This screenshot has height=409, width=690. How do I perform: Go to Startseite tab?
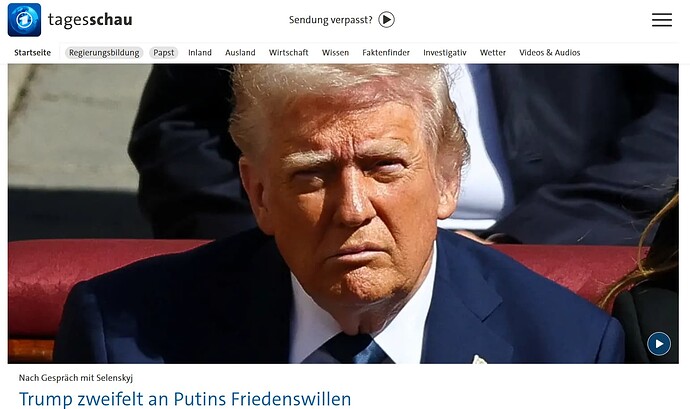pyautogui.click(x=33, y=53)
